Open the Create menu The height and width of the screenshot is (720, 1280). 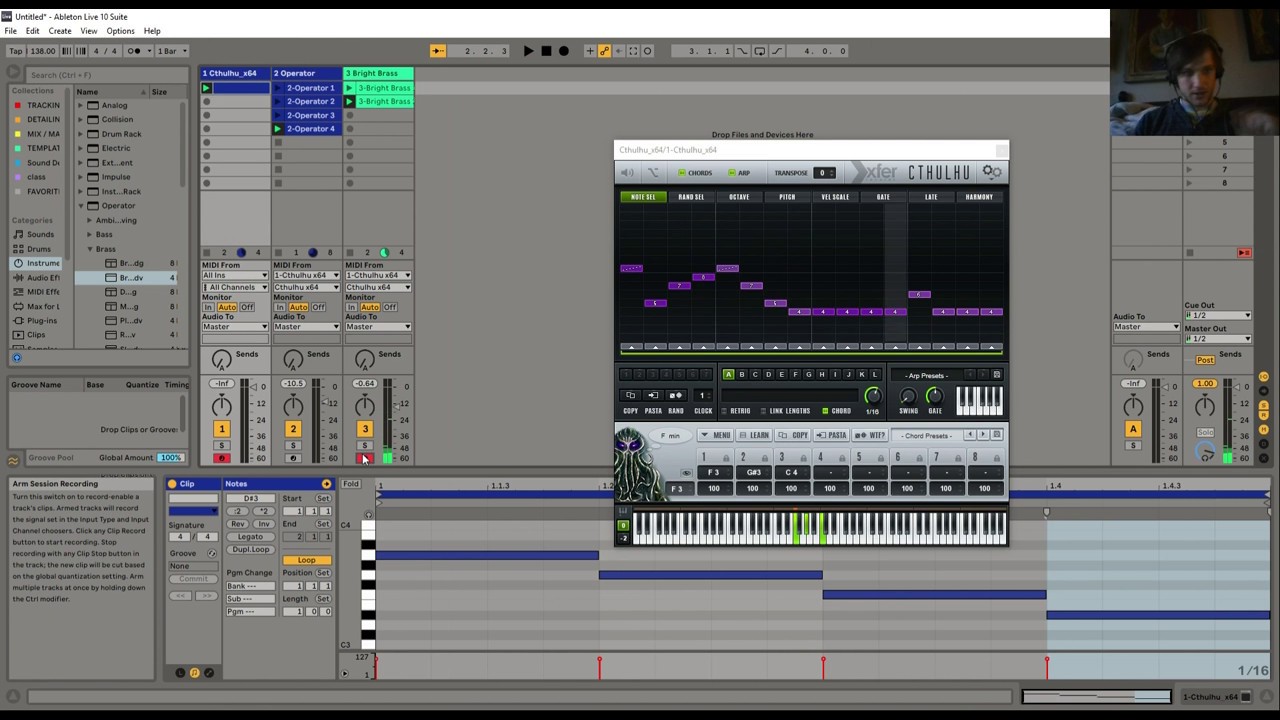(x=60, y=31)
